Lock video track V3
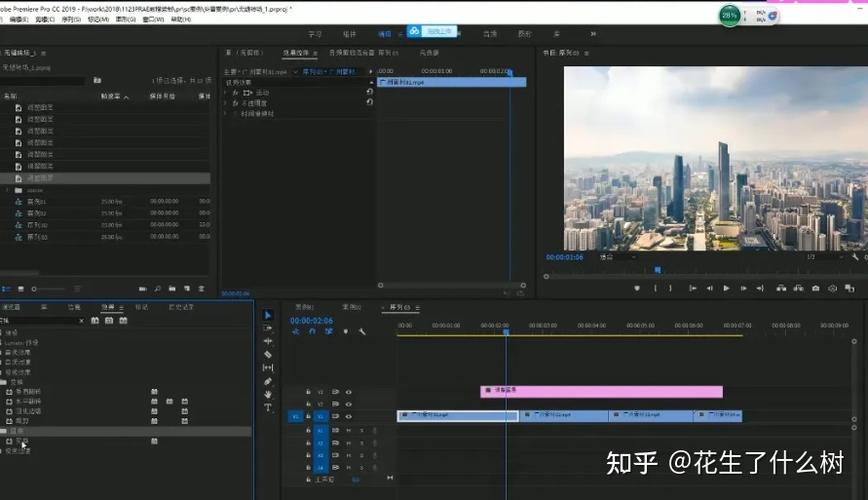868x500 pixels. click(x=308, y=392)
